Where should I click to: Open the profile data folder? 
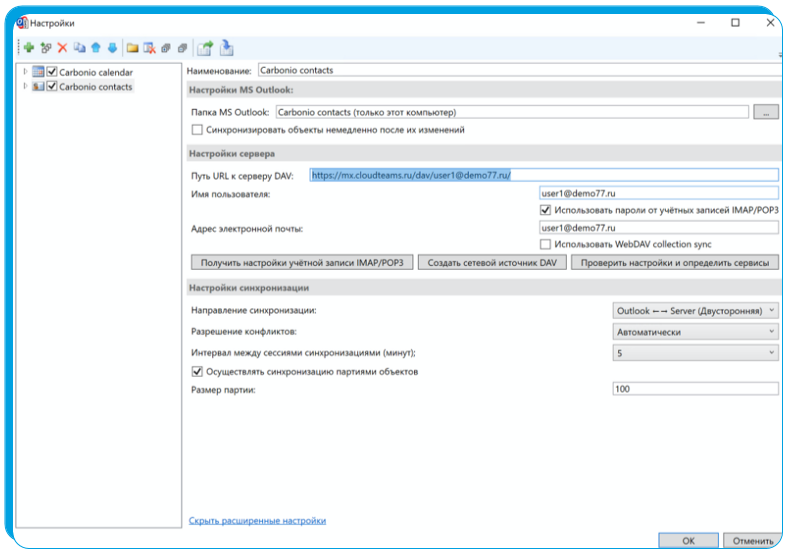click(133, 48)
